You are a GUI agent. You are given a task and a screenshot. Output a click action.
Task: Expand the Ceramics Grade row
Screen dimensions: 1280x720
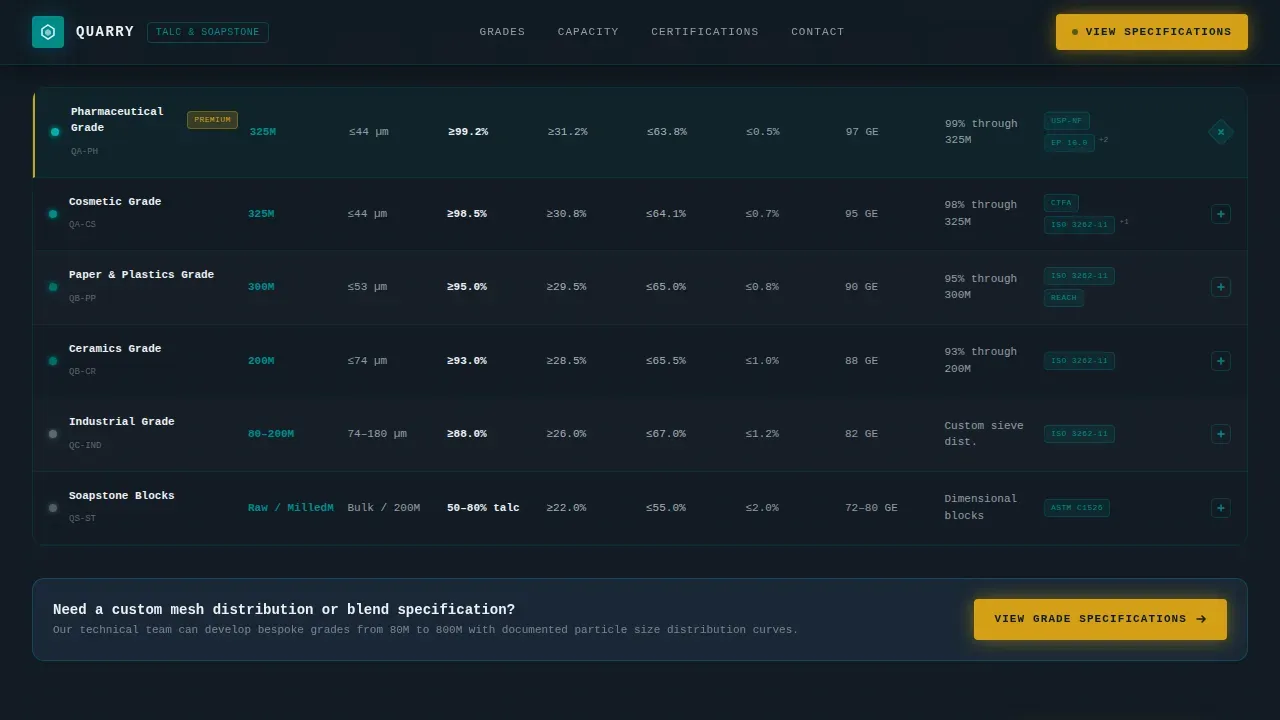pos(1221,361)
